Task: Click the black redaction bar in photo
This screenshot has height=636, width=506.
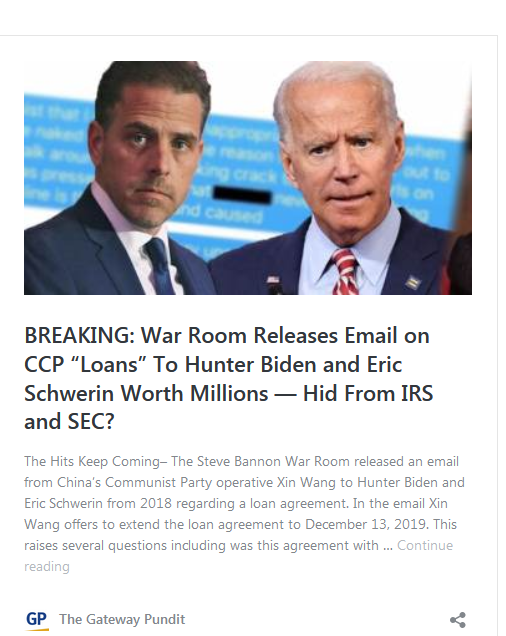Action: click(x=242, y=195)
